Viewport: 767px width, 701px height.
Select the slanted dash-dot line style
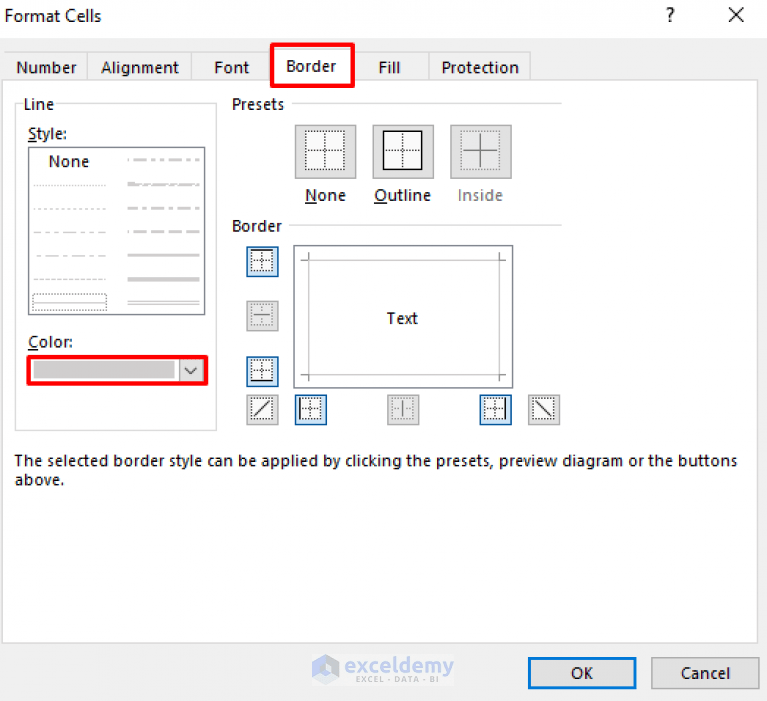point(163,184)
